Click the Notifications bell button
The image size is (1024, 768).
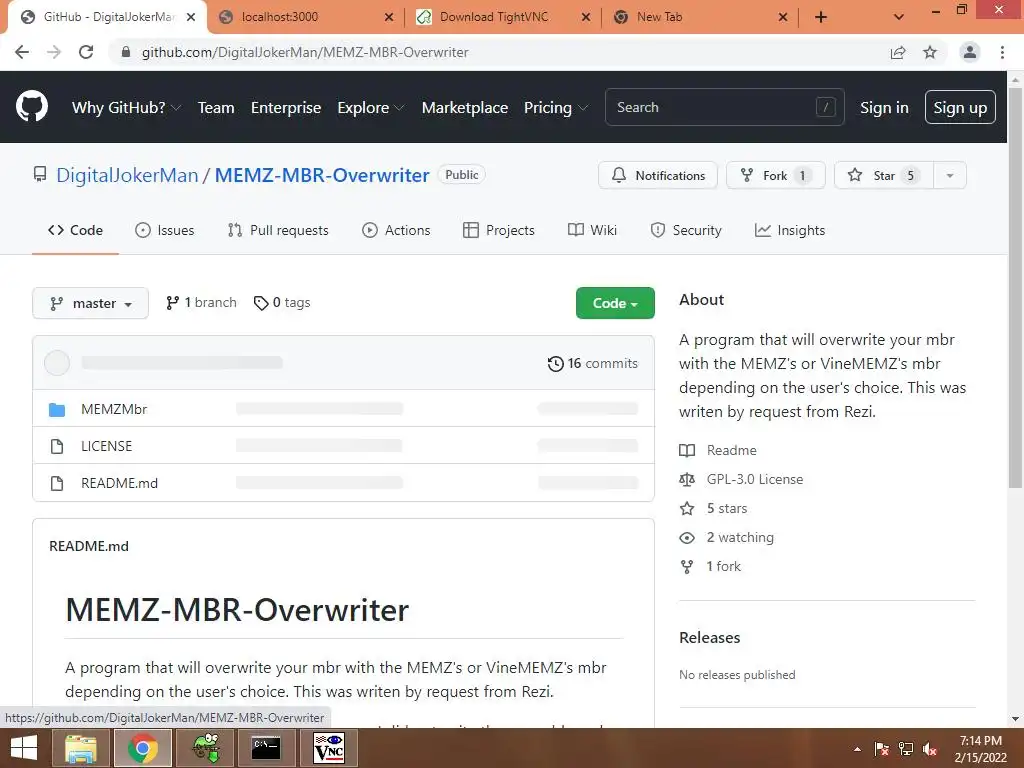tap(658, 175)
